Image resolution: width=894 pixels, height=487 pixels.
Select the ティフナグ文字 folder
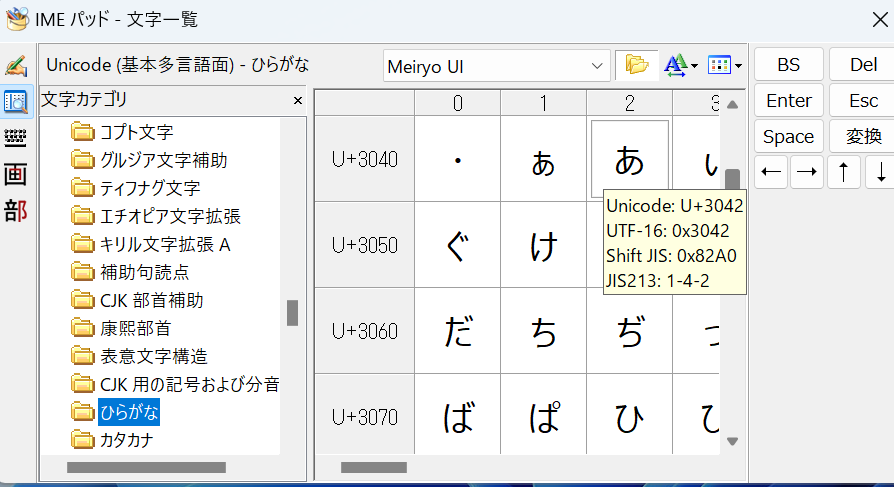click(136, 188)
